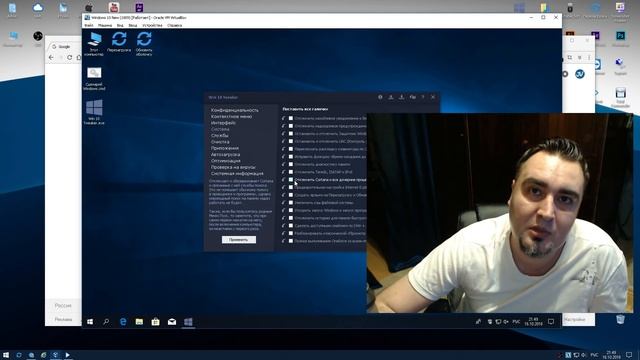Open File Explorer from the VM taskbar
640x360 pixels.
139,322
